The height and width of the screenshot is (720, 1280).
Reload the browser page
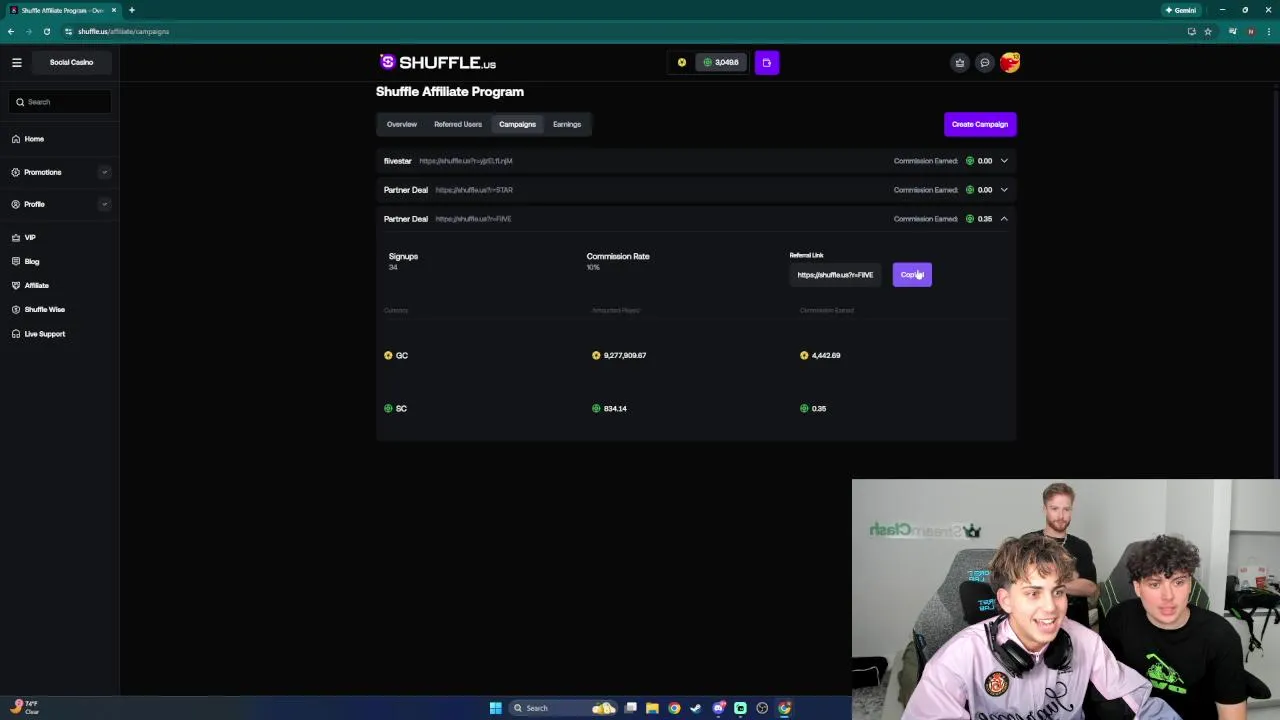(x=47, y=31)
